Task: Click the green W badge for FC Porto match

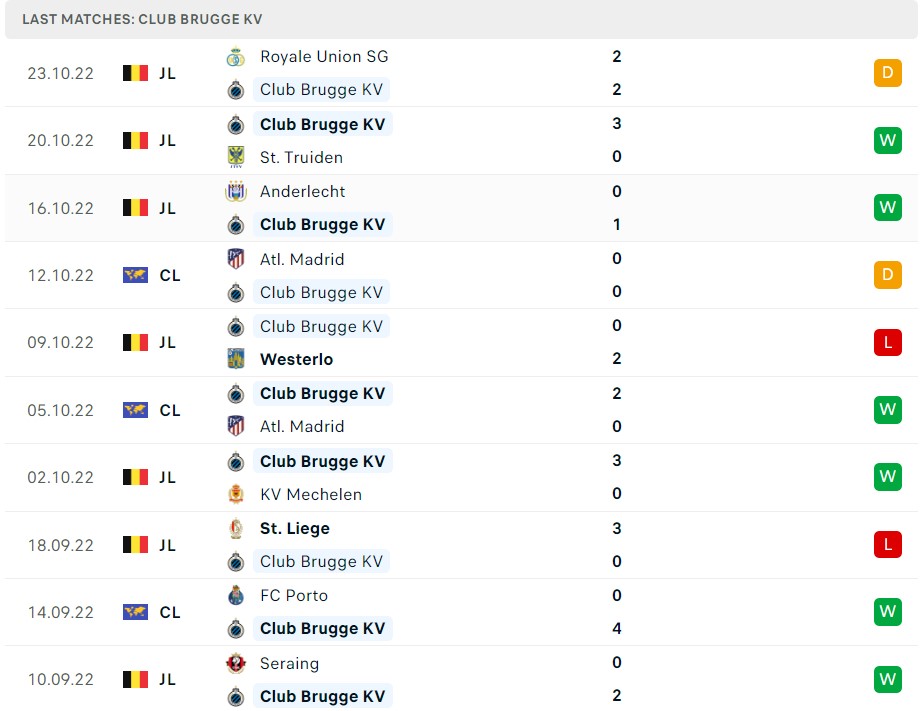Action: click(x=886, y=611)
